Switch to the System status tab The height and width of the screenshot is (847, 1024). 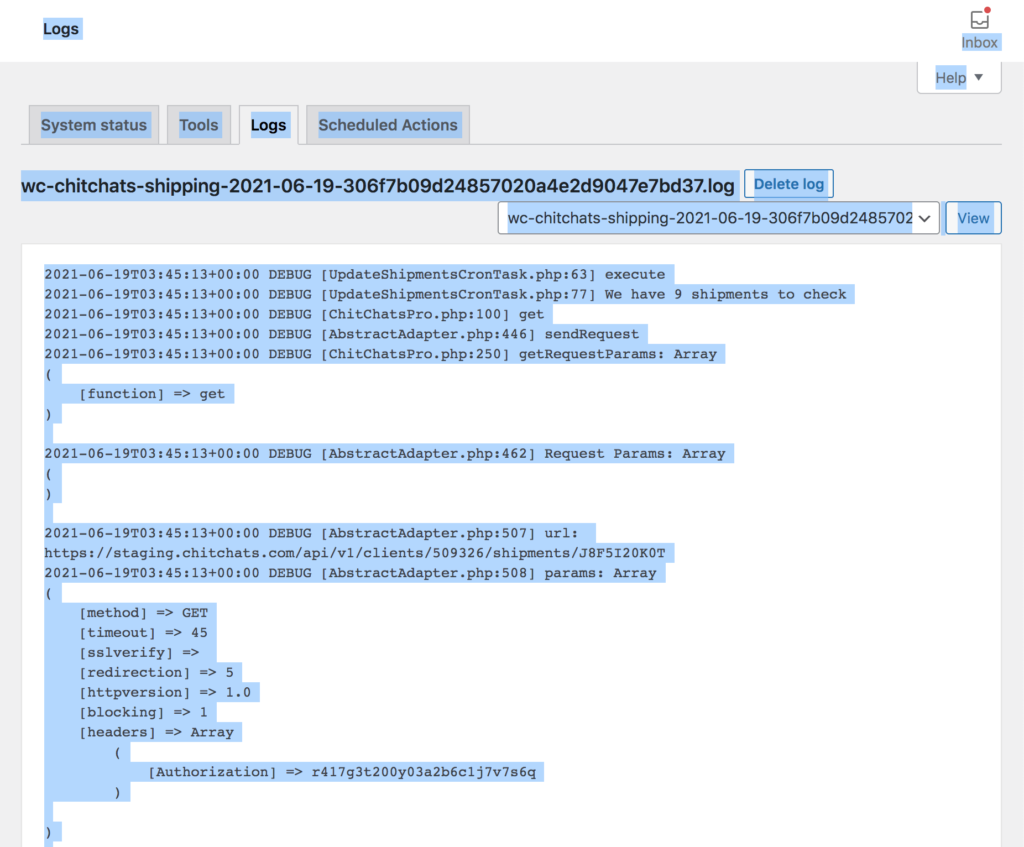click(94, 125)
